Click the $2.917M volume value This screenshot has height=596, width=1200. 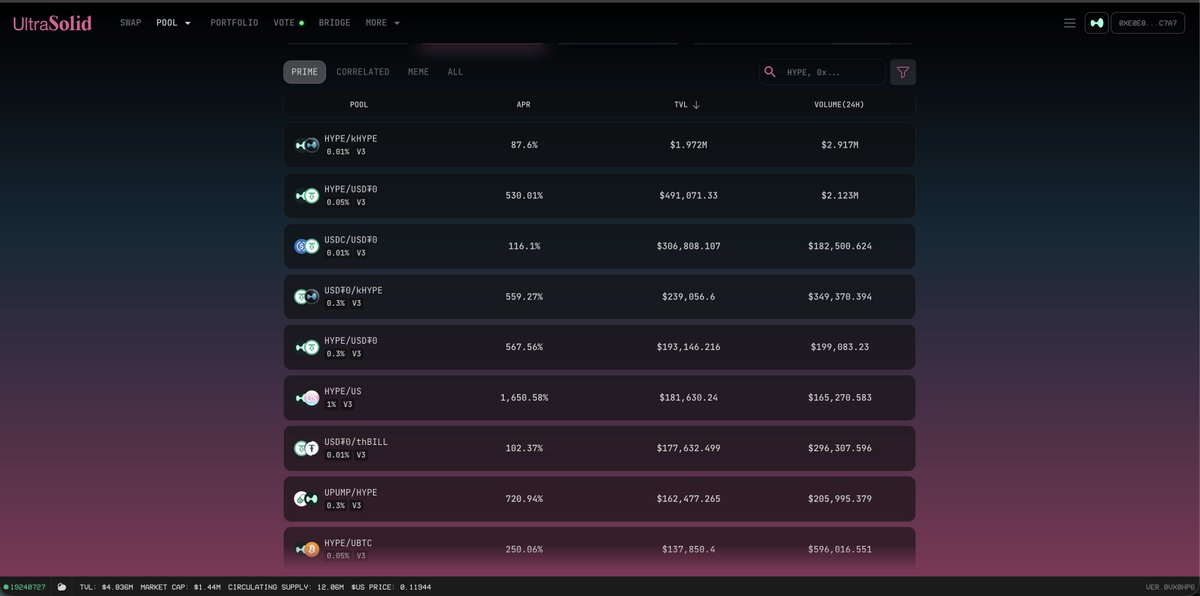coord(840,145)
